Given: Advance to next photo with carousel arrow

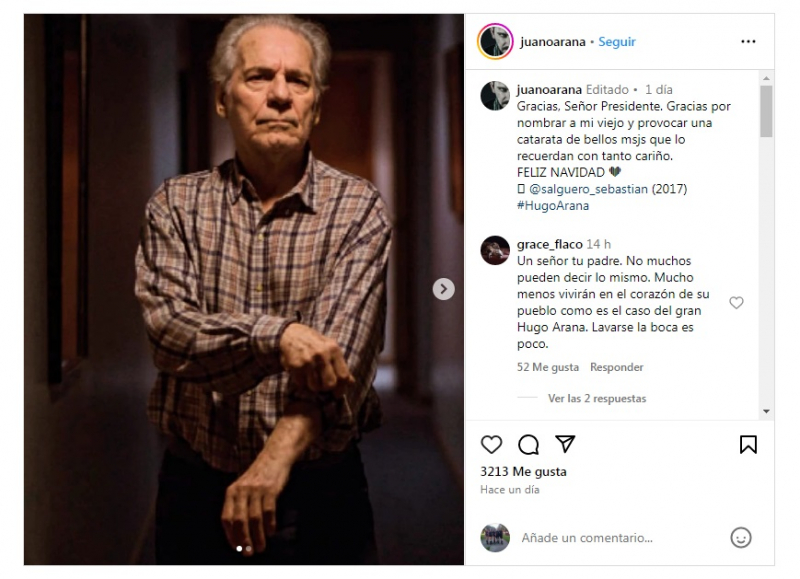Looking at the screenshot, I should [443, 289].
